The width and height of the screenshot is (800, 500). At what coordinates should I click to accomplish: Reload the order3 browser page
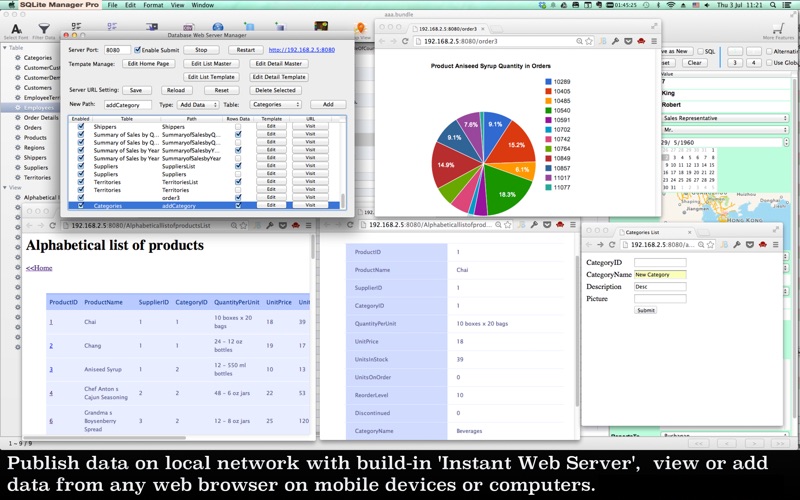point(405,41)
